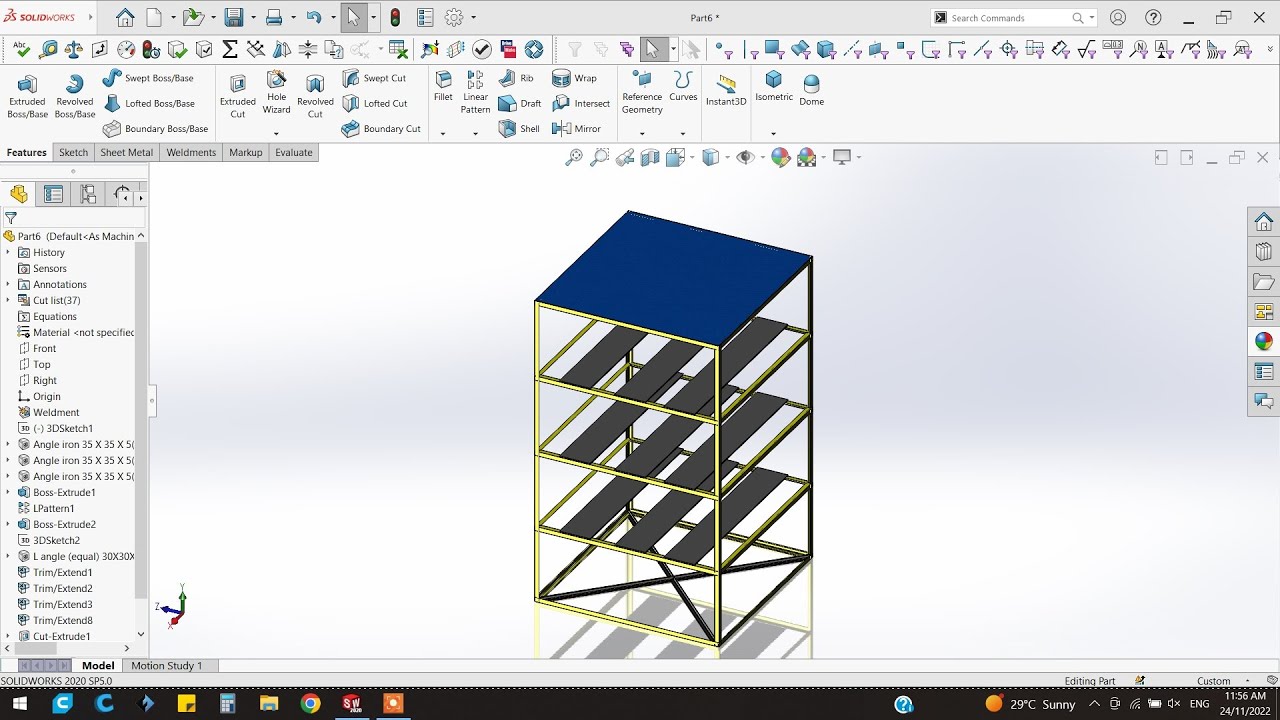The width and height of the screenshot is (1280, 720).
Task: Select the Wrap feature
Action: [575, 78]
